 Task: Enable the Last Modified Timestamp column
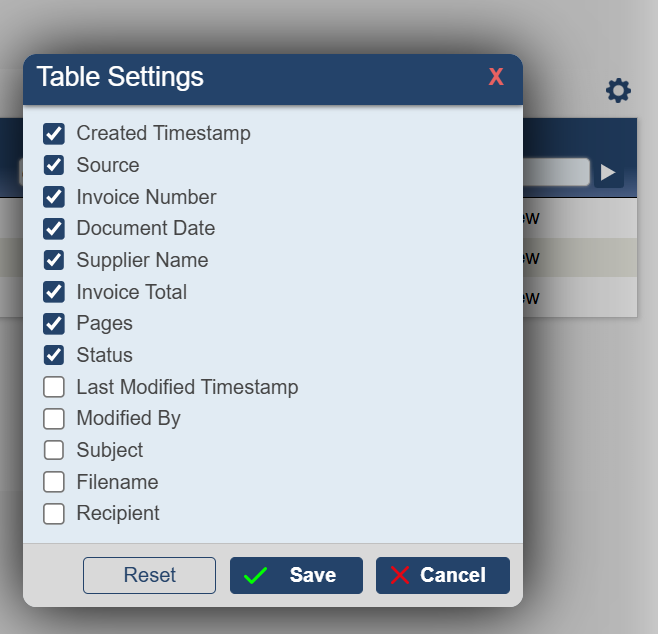pyautogui.click(x=54, y=387)
